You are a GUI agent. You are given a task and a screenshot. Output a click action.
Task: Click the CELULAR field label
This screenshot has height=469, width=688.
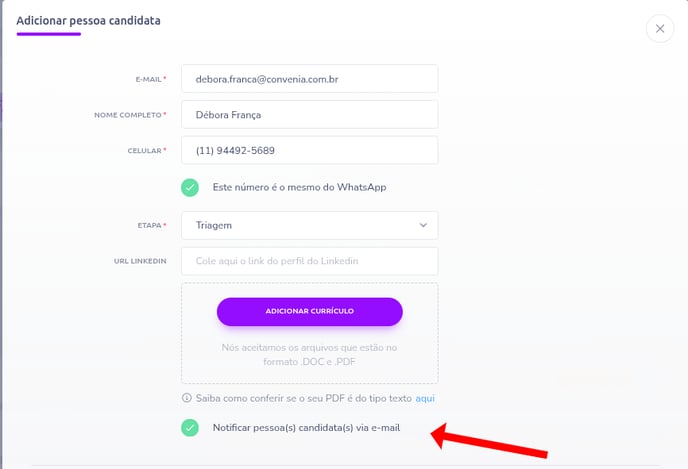tap(144, 151)
